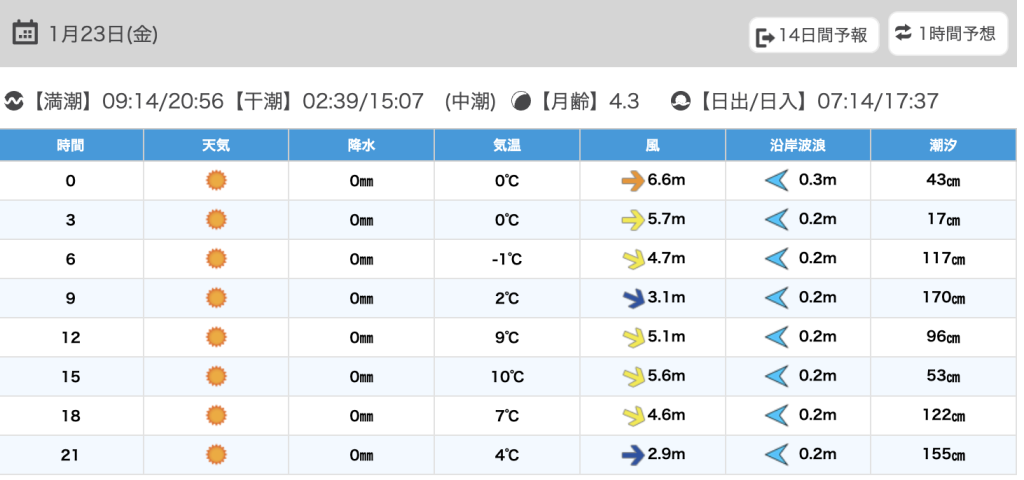Click the tide wave icon before 満潮
Image resolution: width=1024 pixels, height=480 pixels.
[x=14, y=101]
